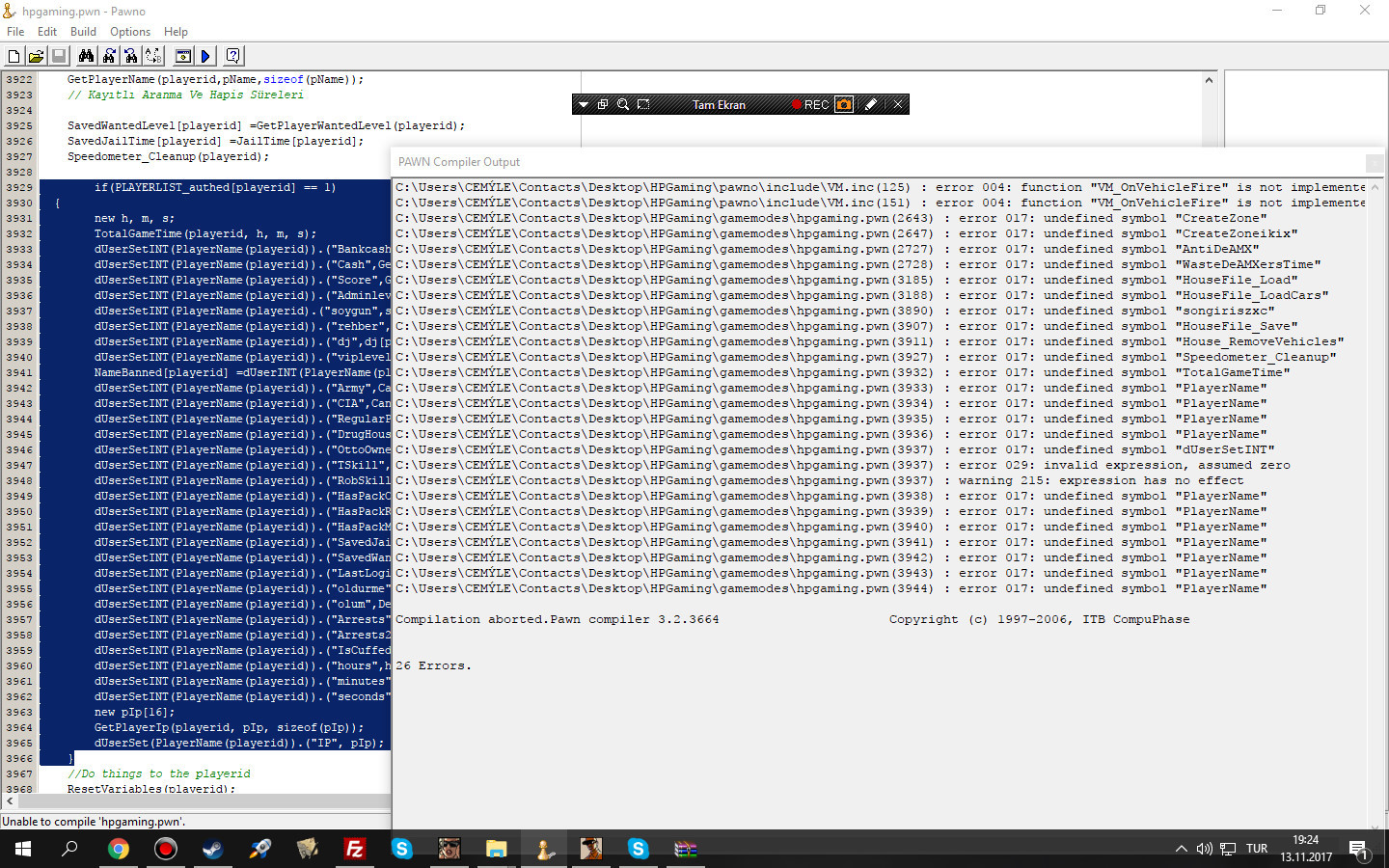Click the SavedWantedLevel code line

point(265,125)
